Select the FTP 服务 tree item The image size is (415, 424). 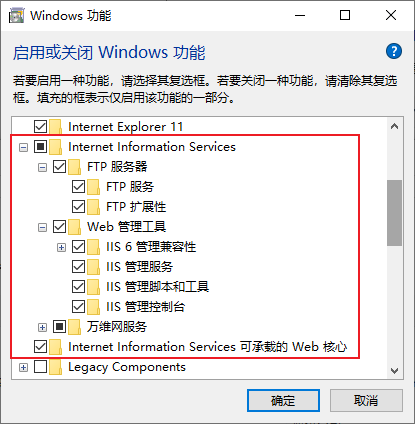(130, 187)
